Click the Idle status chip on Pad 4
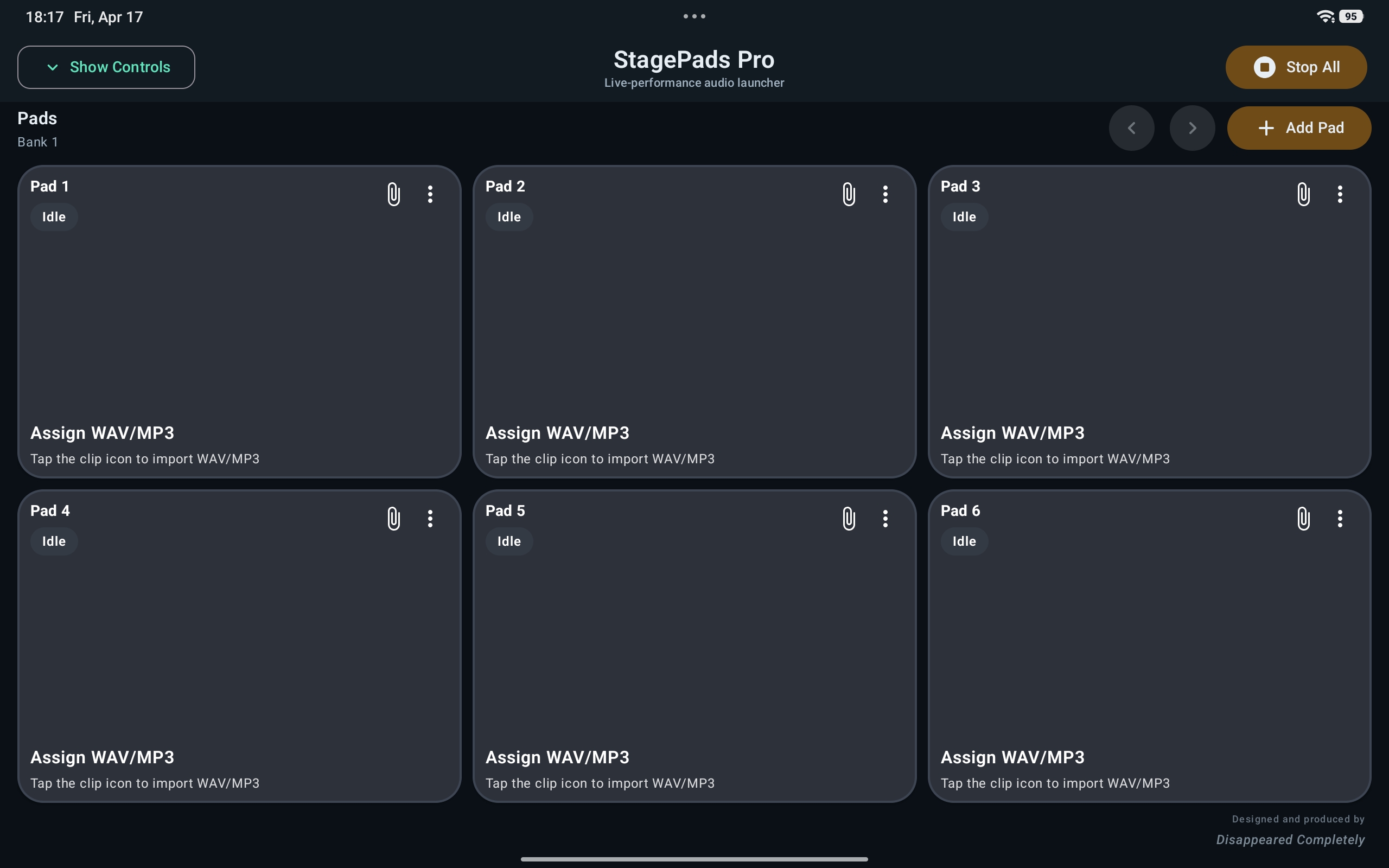Image resolution: width=1389 pixels, height=868 pixels. tap(54, 541)
